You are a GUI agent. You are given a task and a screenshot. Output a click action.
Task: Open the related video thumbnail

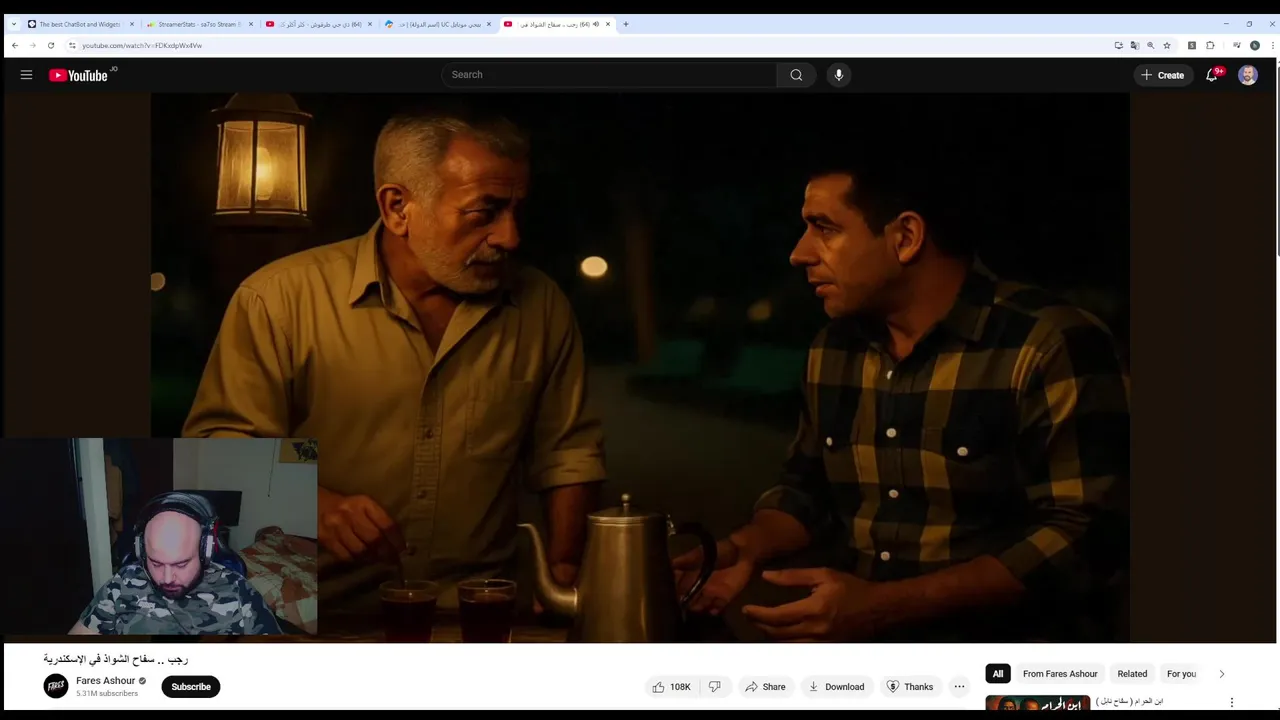coord(1037,703)
